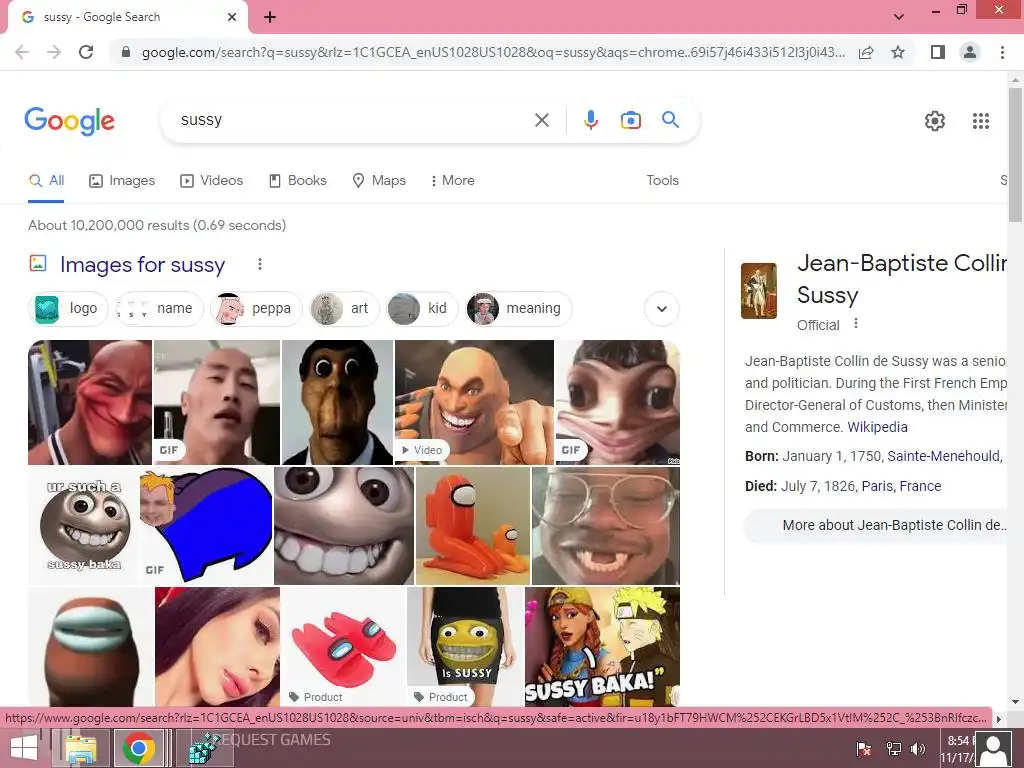Screen dimensions: 1024x768
Task: Open knowledge panel options dots near Official
Action: [x=856, y=324]
